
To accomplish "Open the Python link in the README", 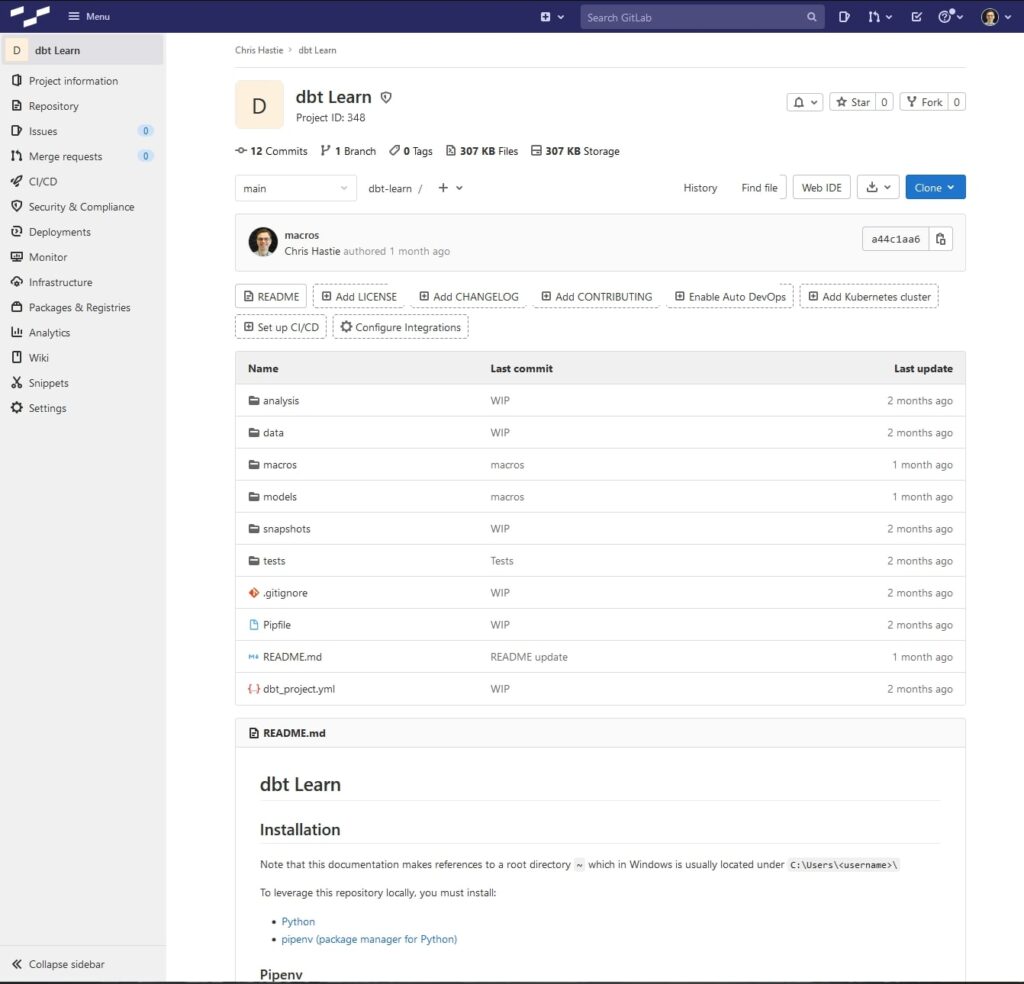I will [297, 921].
